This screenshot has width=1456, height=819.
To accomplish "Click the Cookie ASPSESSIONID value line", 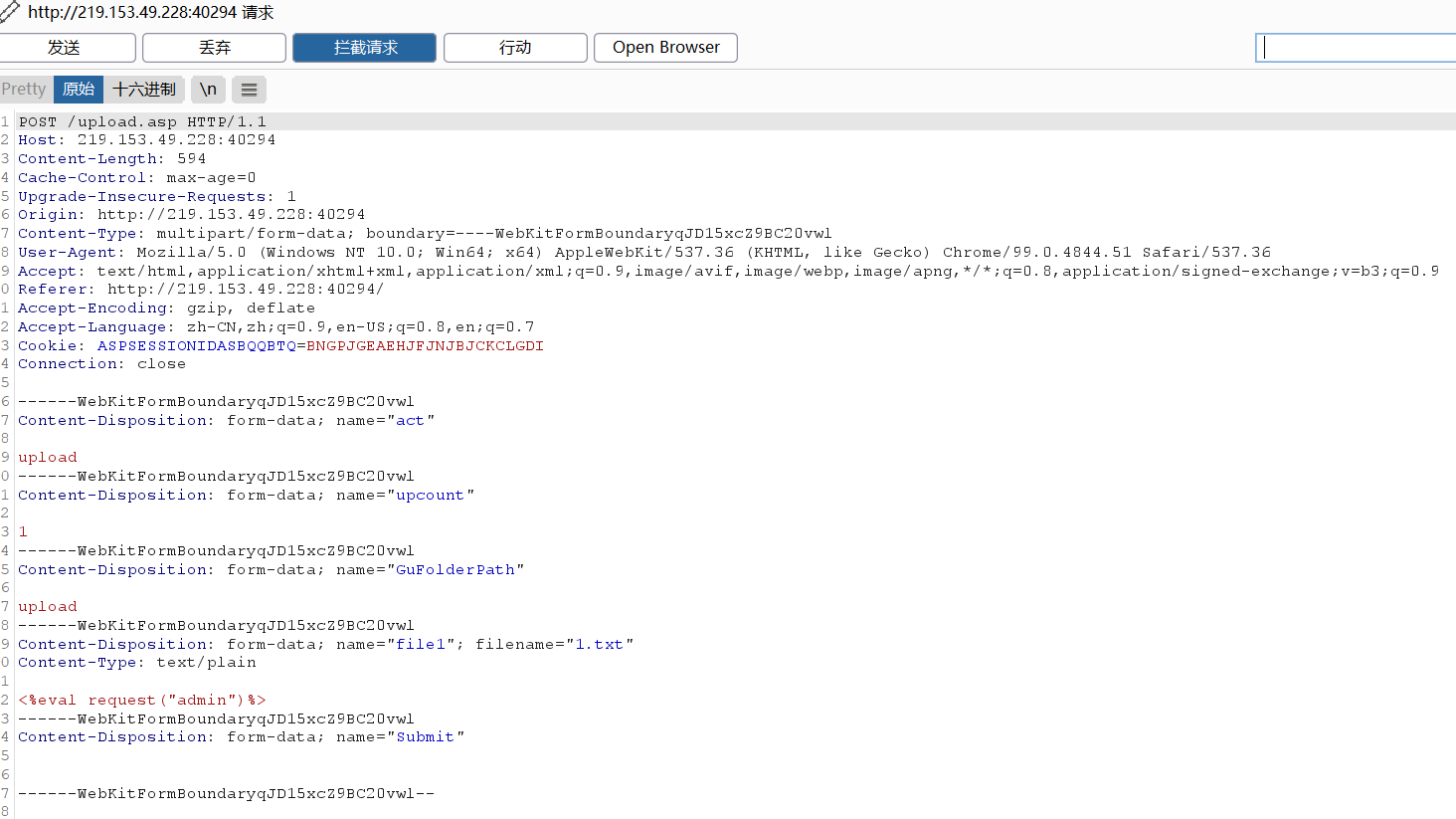I will 280,346.
